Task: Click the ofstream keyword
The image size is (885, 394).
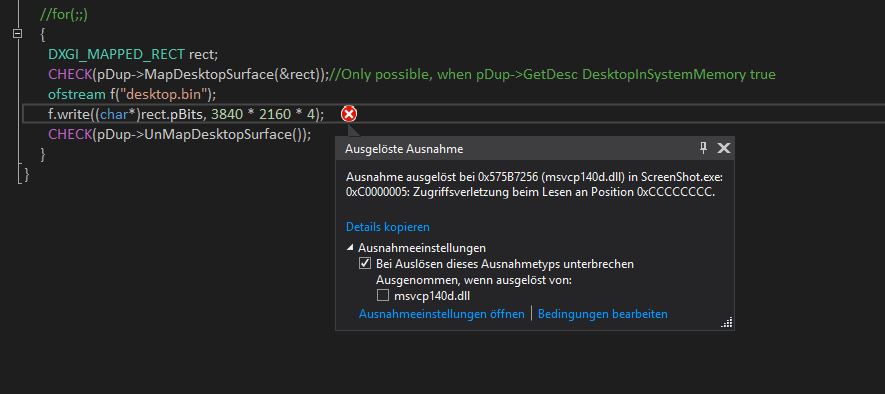Action: (76, 94)
